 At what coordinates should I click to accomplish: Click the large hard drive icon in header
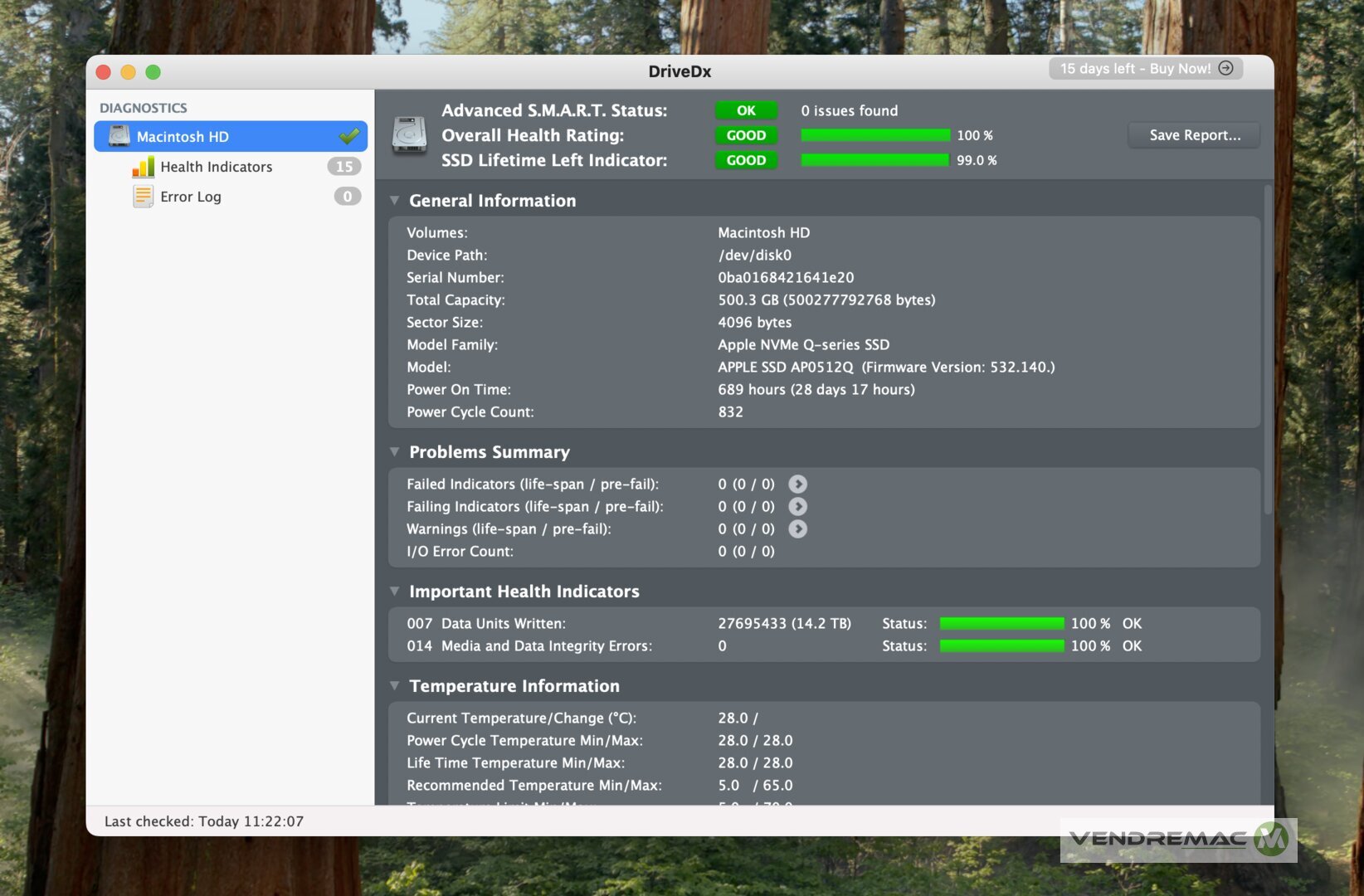coord(410,134)
